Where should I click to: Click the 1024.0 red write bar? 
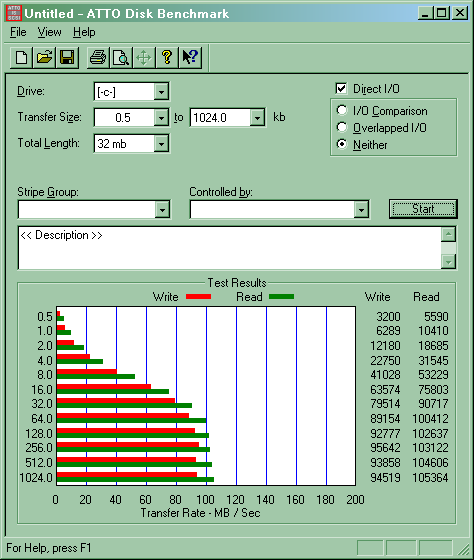click(x=127, y=475)
